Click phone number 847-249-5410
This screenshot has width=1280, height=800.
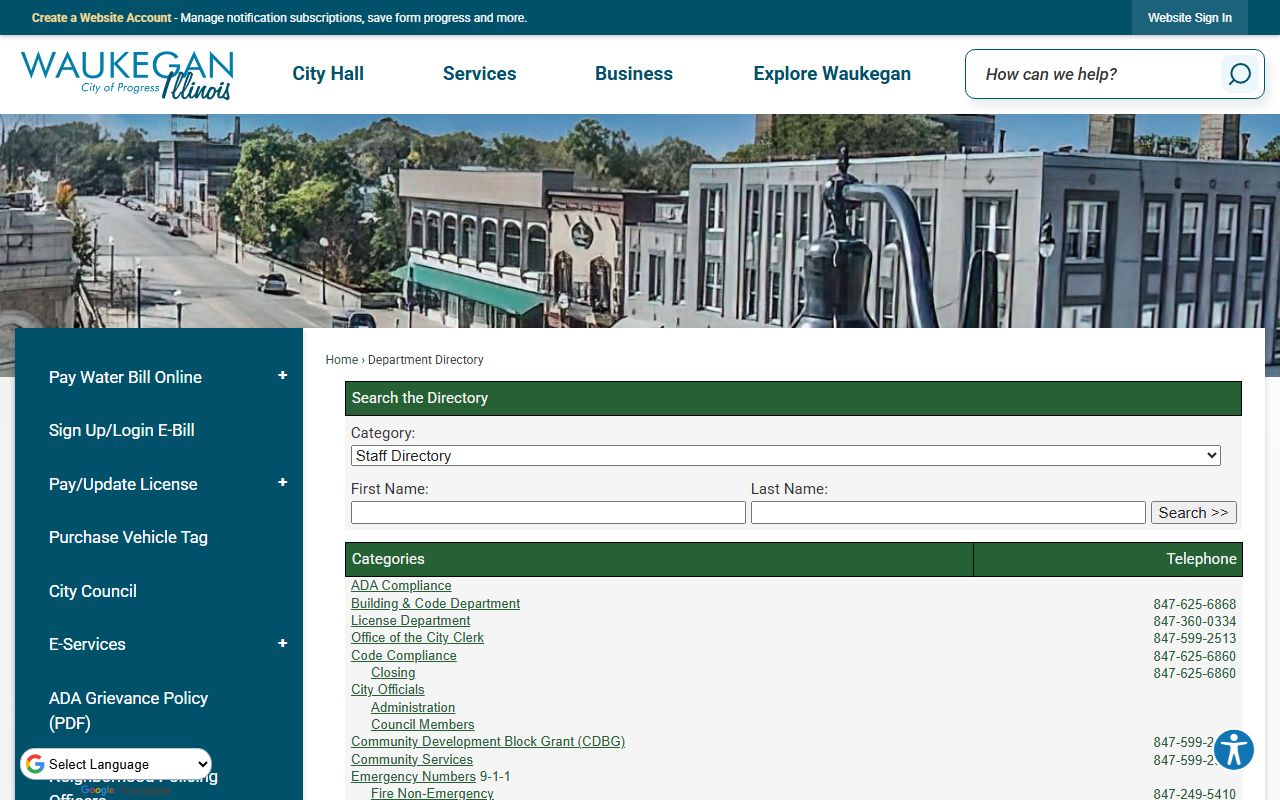click(1195, 795)
